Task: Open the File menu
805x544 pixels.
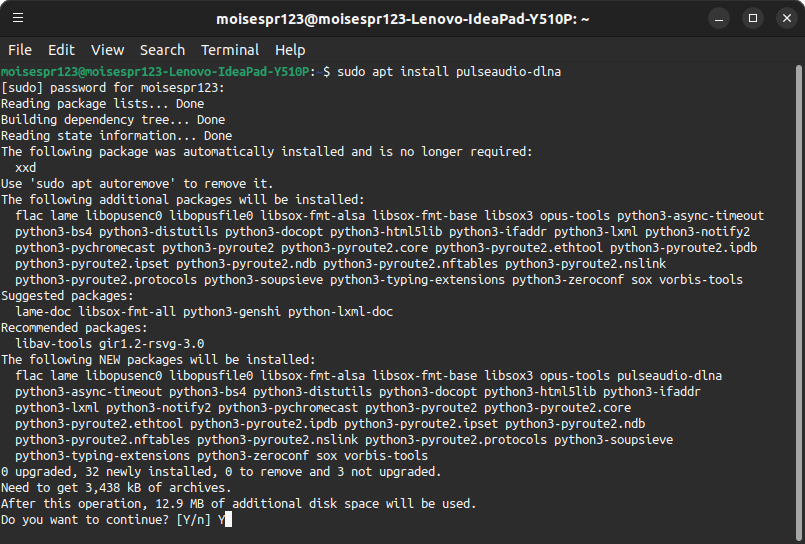Action: (x=20, y=50)
